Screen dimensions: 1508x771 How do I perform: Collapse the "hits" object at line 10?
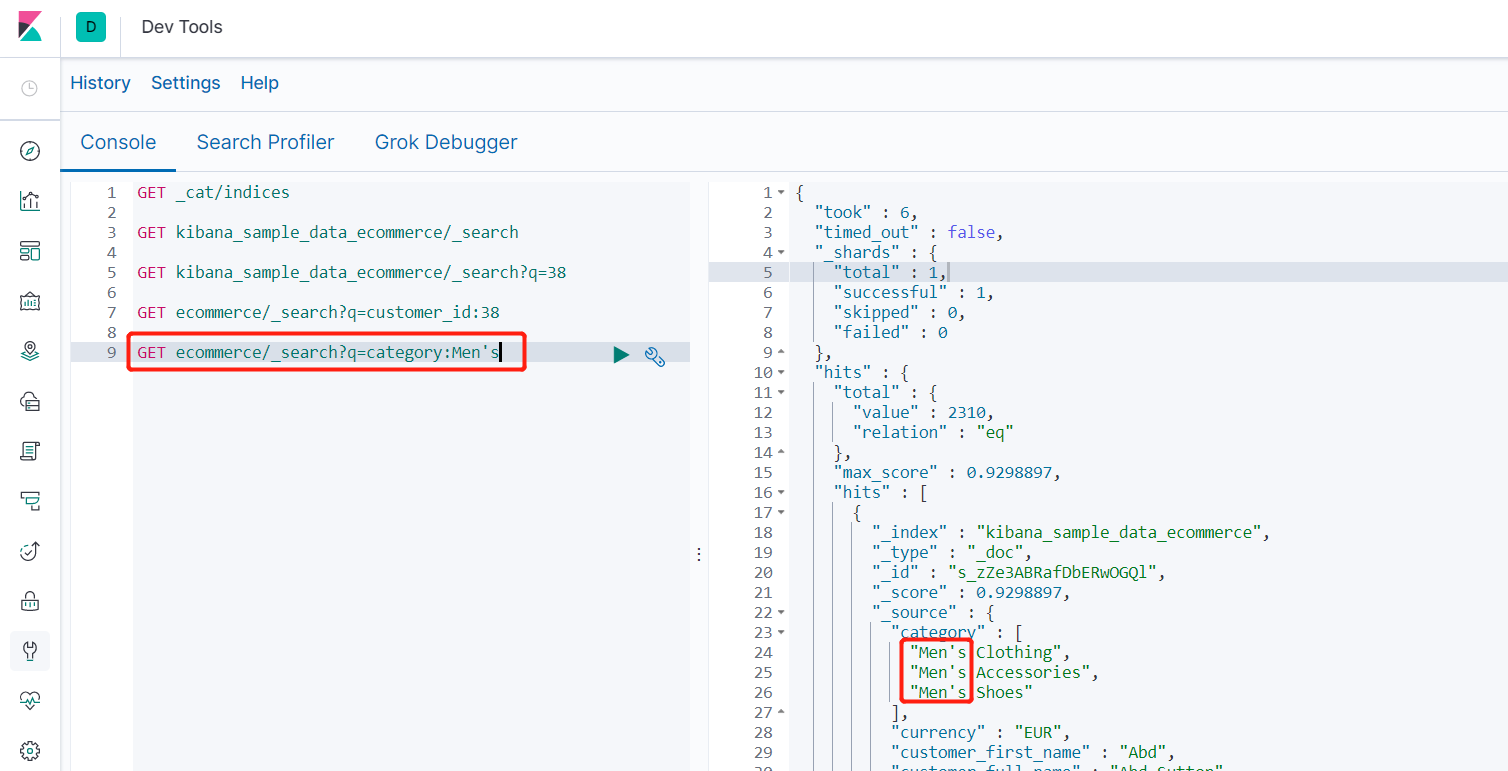[782, 372]
